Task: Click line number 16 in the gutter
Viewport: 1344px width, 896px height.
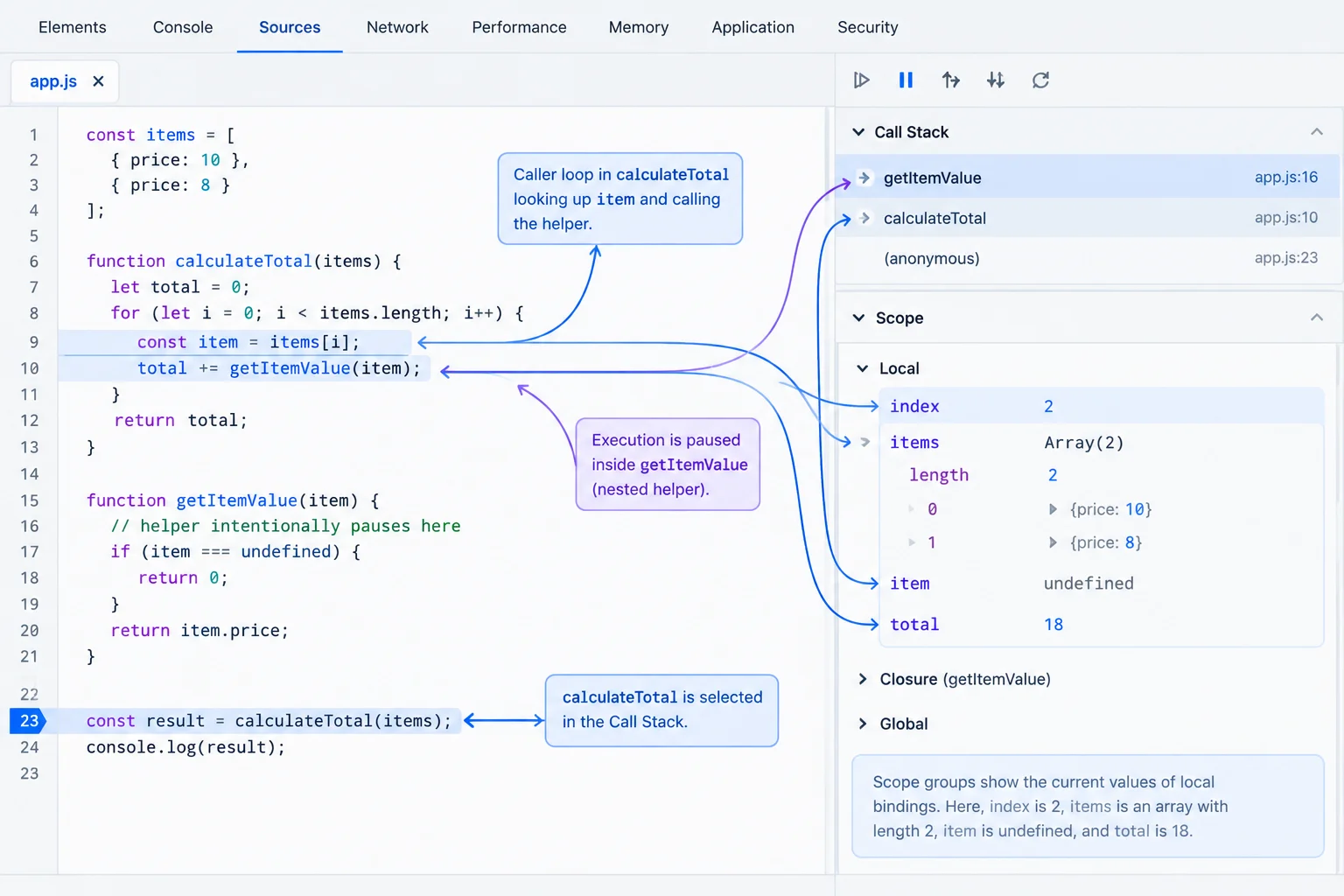Action: click(x=30, y=526)
